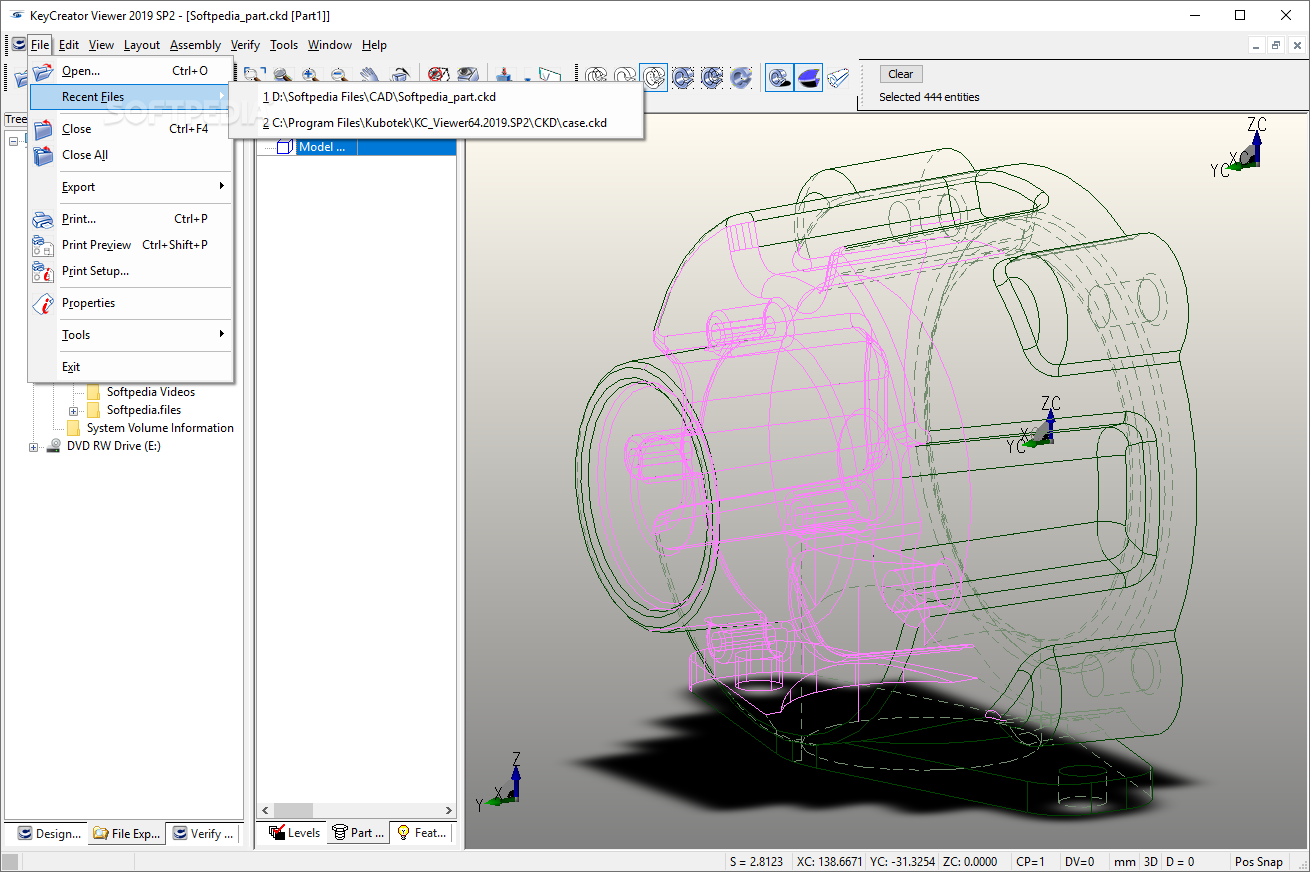Expand the Softpedia.files folder
The height and width of the screenshot is (872, 1310).
[x=74, y=411]
